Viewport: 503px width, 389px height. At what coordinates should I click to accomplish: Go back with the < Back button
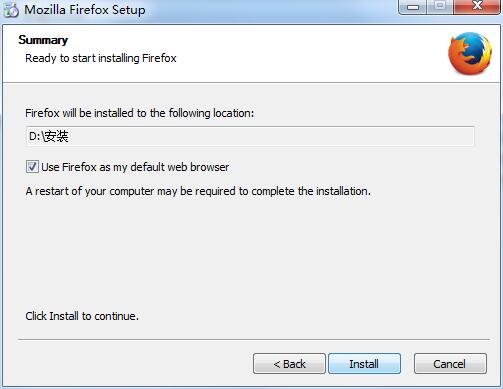point(289,363)
